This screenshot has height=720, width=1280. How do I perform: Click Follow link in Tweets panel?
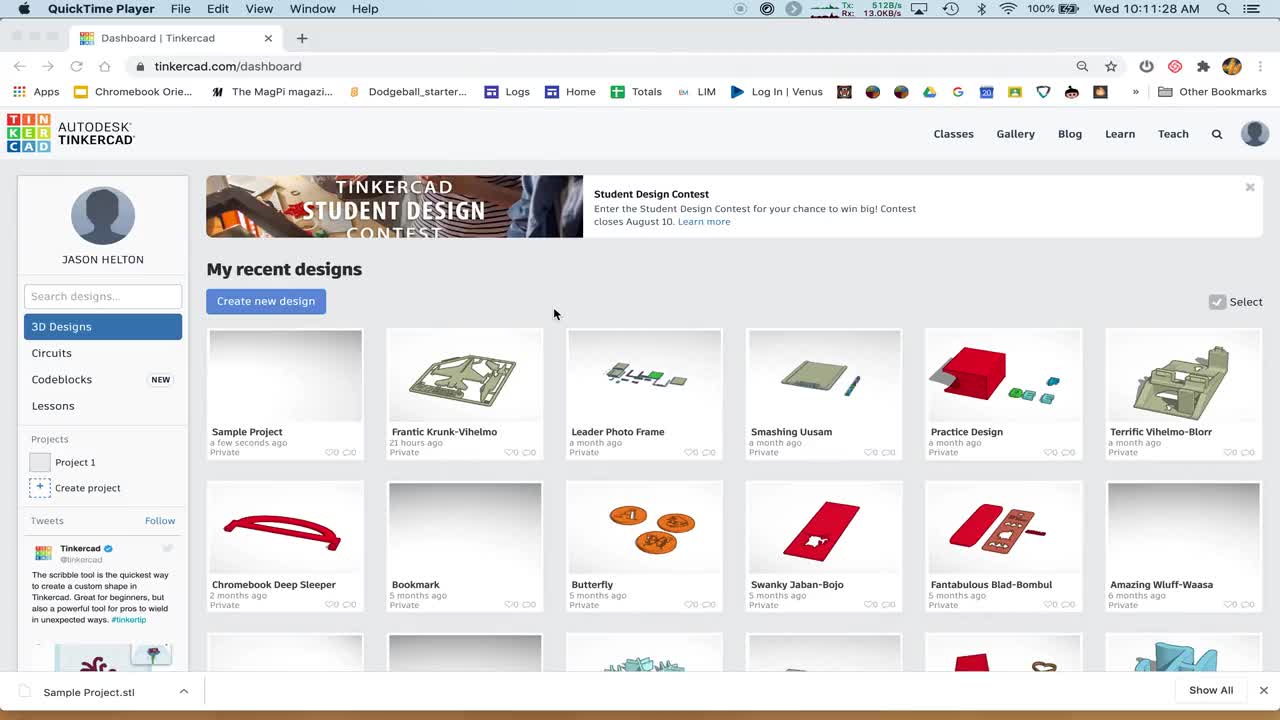pos(160,521)
